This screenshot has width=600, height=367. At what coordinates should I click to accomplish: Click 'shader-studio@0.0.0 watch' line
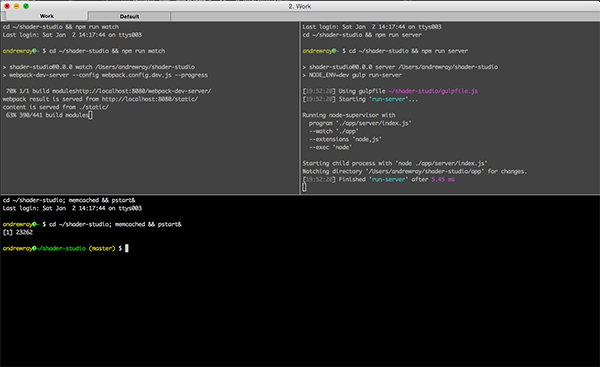tap(99, 67)
